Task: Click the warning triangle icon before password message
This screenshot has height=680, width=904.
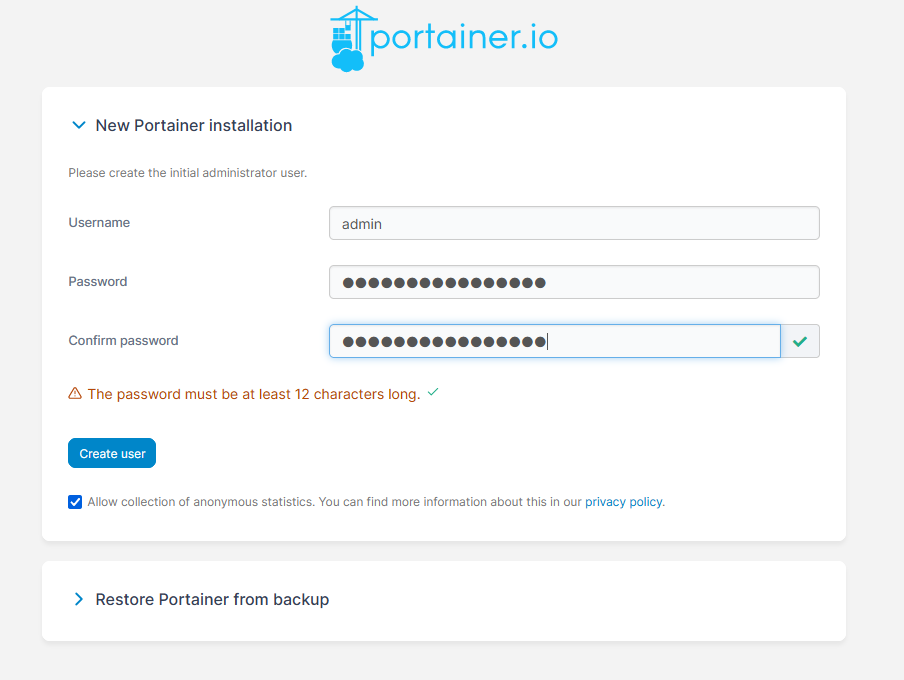Action: click(75, 393)
